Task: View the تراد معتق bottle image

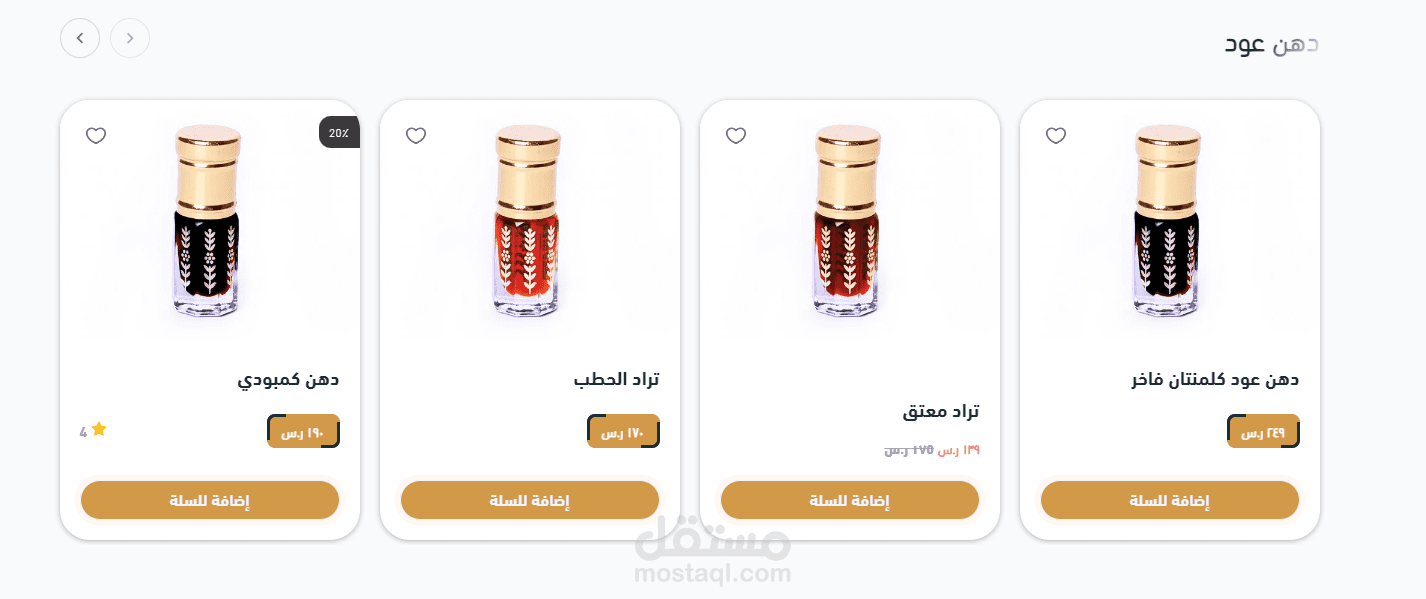Action: [x=848, y=220]
